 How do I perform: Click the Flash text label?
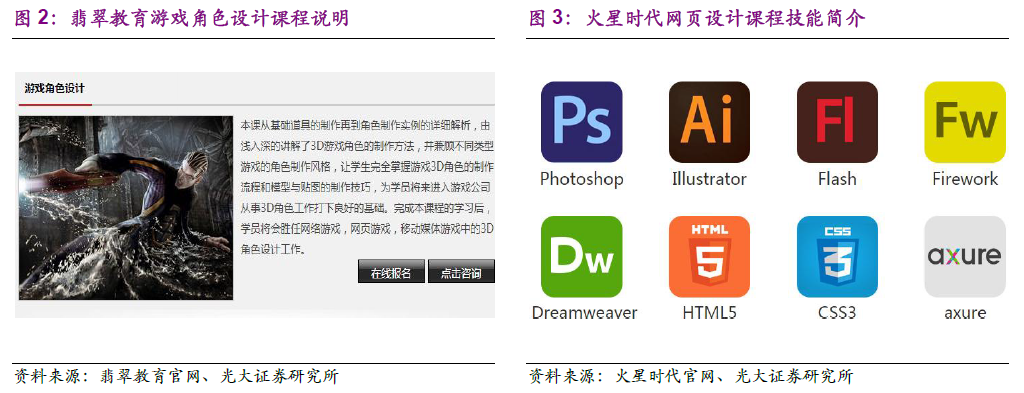pyautogui.click(x=837, y=179)
